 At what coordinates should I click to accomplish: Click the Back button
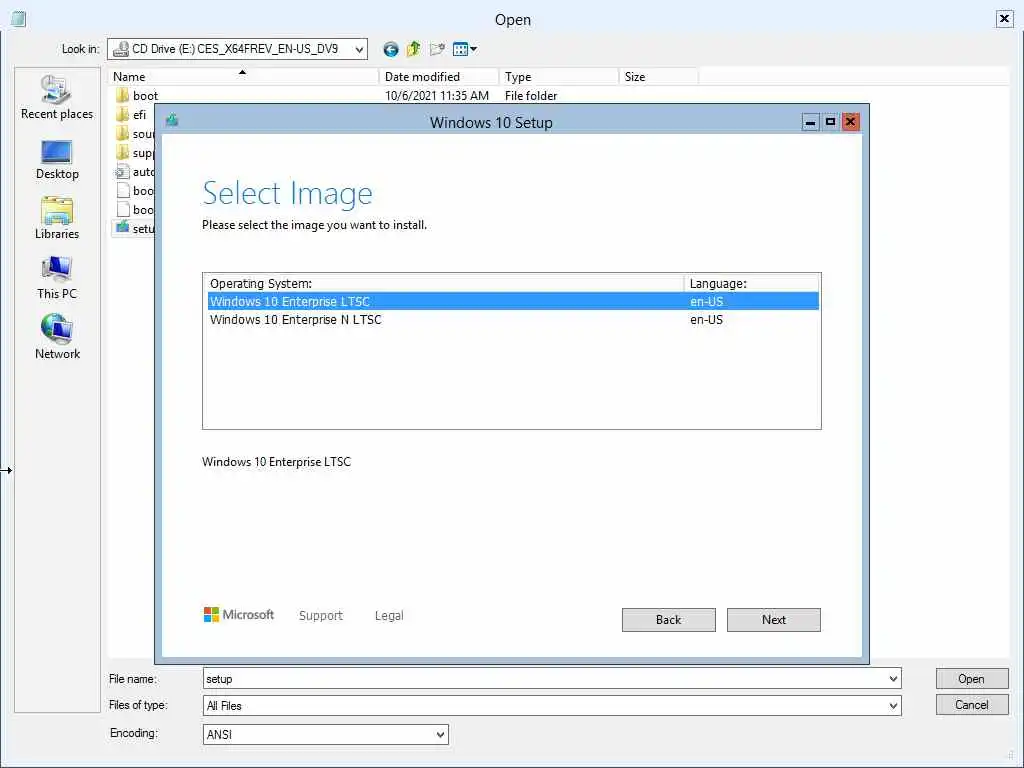click(668, 620)
